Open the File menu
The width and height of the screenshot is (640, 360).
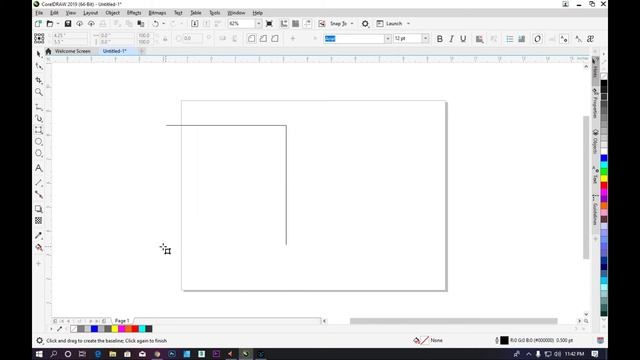39,13
